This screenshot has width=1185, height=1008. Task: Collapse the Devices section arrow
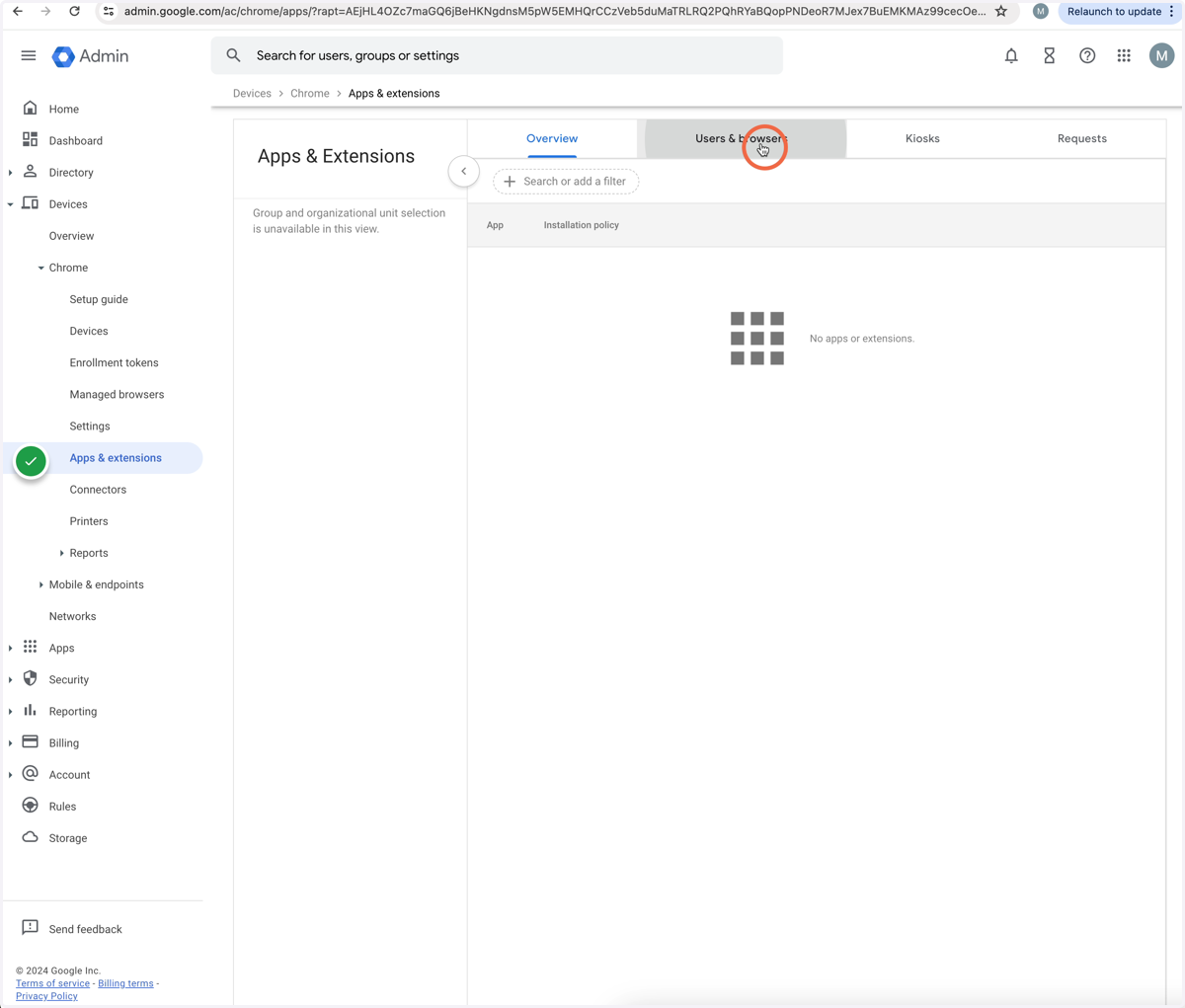tap(11, 204)
